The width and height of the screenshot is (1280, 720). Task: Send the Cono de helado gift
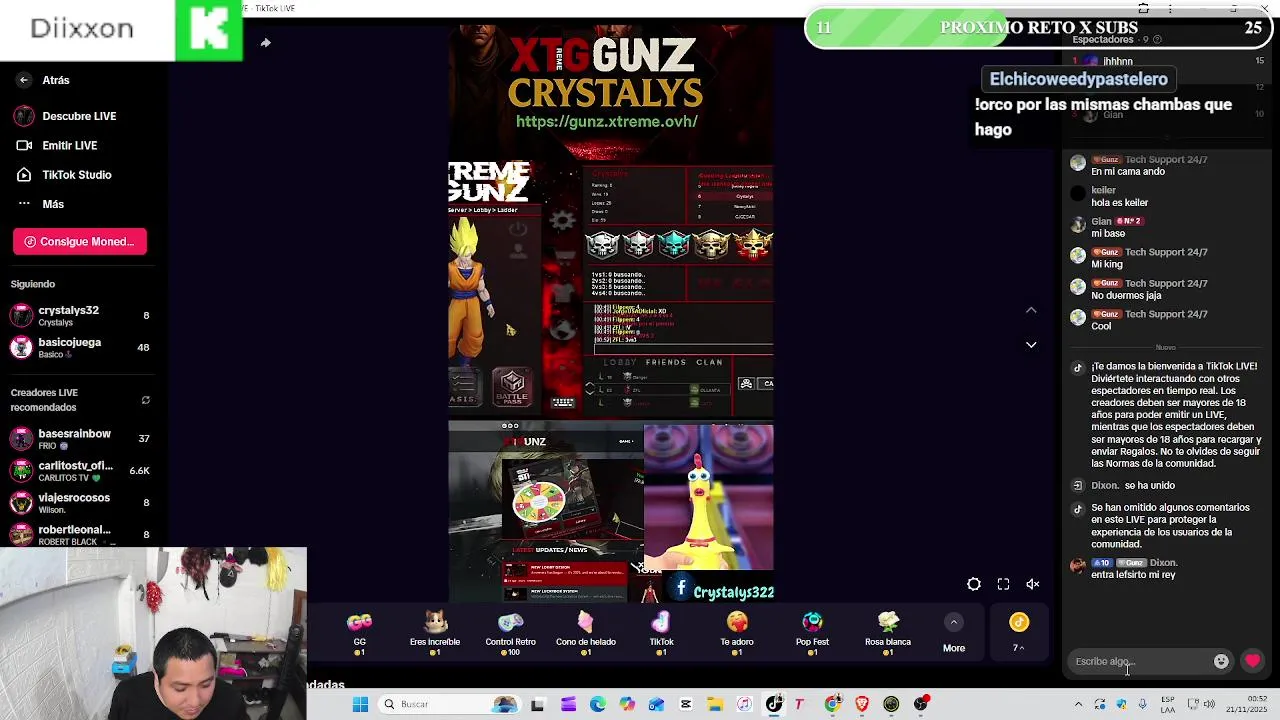click(x=586, y=633)
